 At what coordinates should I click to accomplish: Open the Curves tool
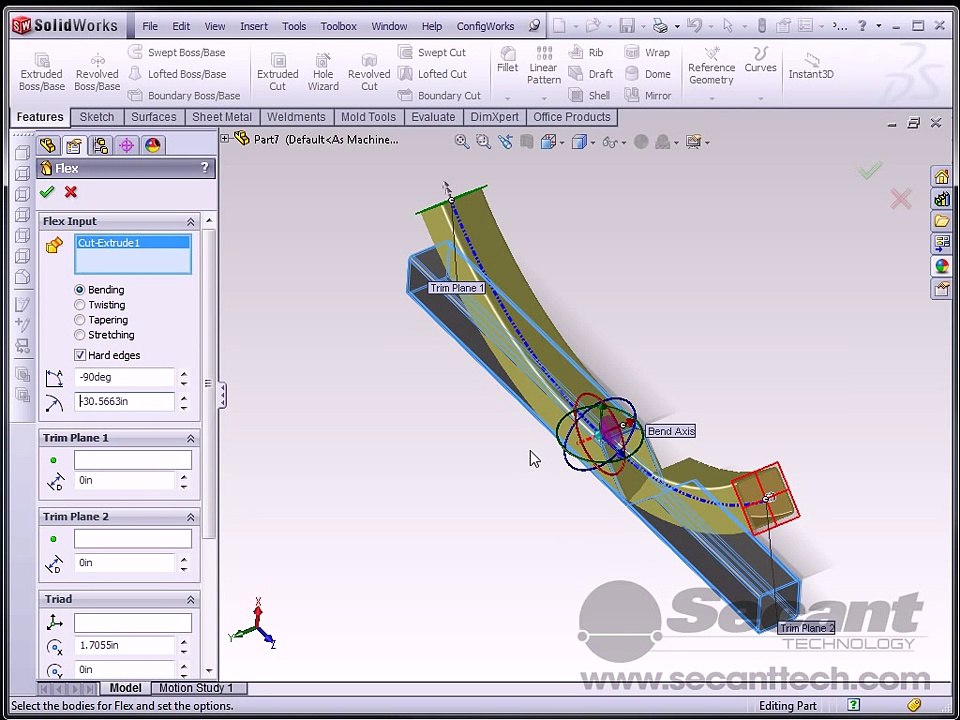tap(760, 59)
